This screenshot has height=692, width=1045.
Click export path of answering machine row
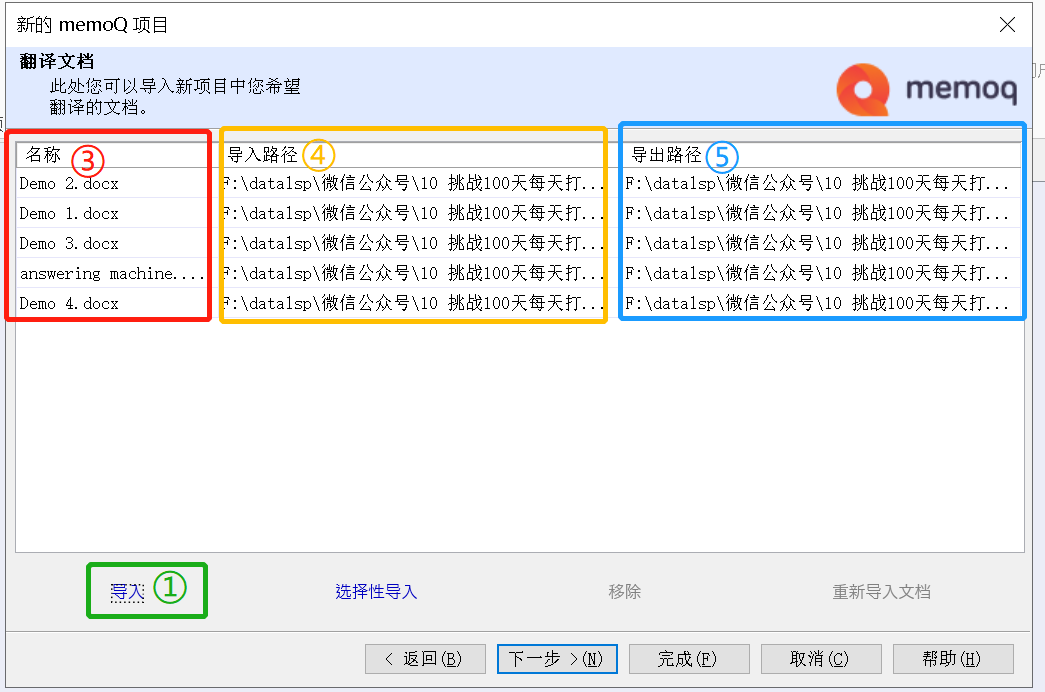(822, 273)
